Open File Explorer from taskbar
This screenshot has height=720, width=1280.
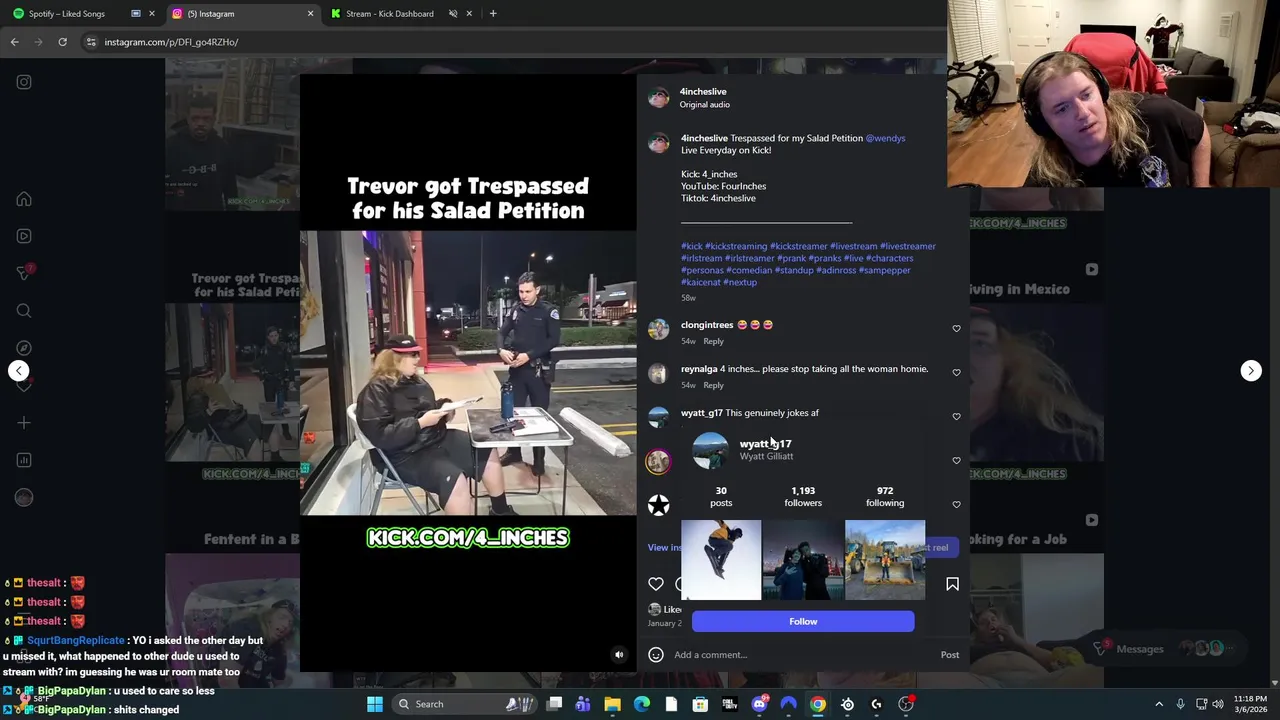coord(612,704)
